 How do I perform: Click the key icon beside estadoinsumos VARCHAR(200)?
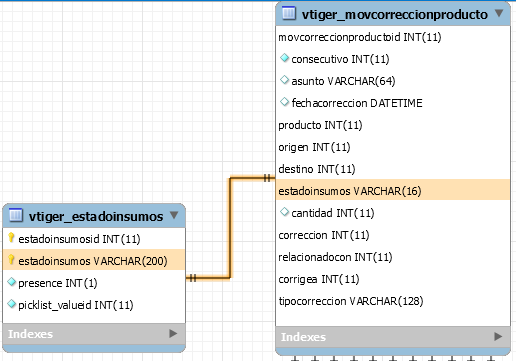click(11, 260)
